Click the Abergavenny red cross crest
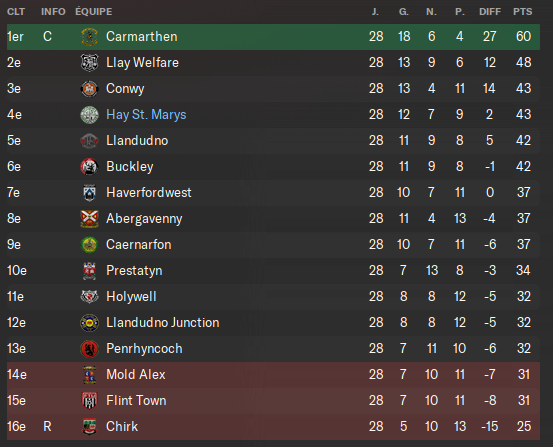The height and width of the screenshot is (447, 553). point(89,219)
